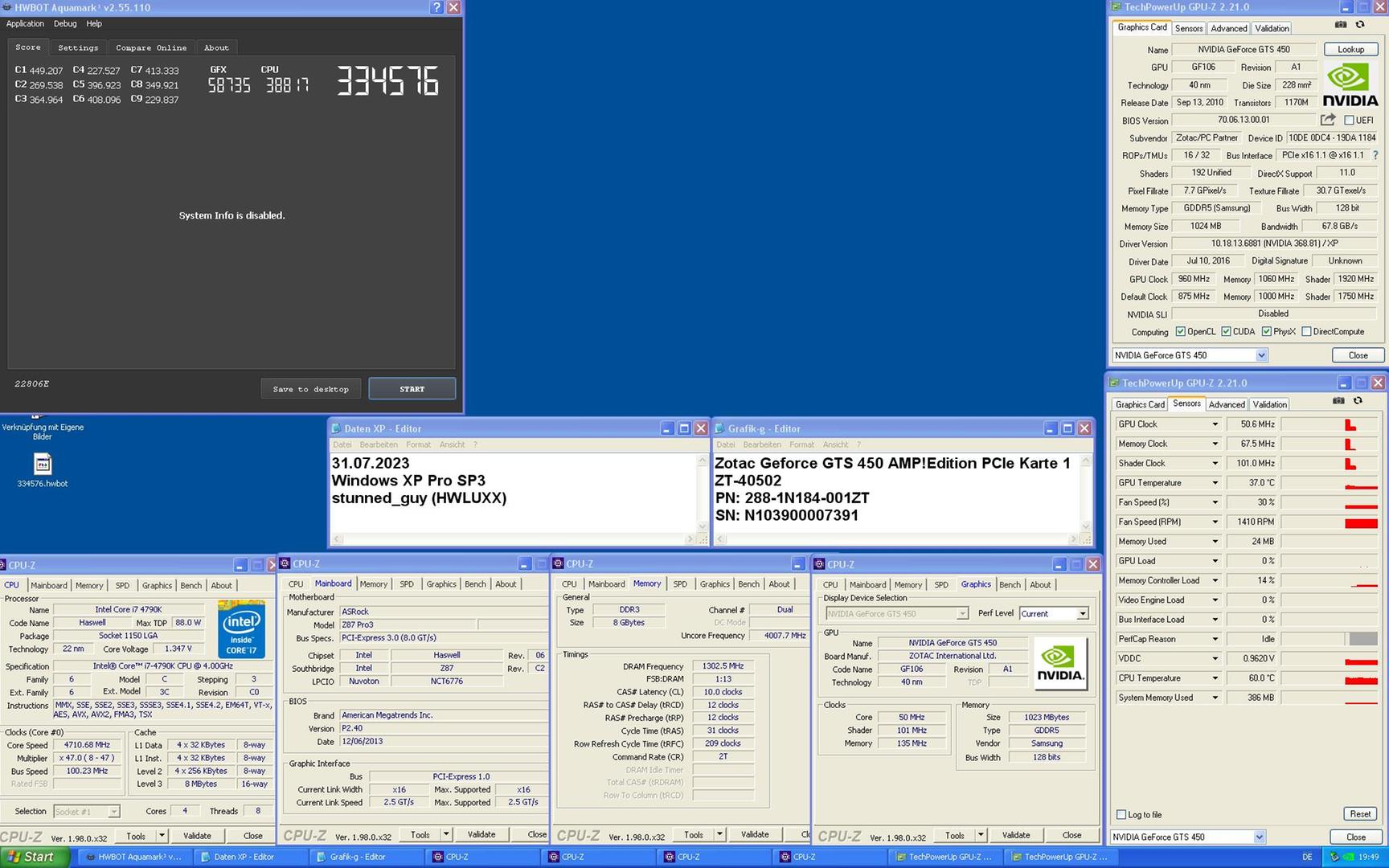The image size is (1389, 868).
Task: Click the refresh icon in GPU-Z Sensors window
Action: tap(1358, 401)
